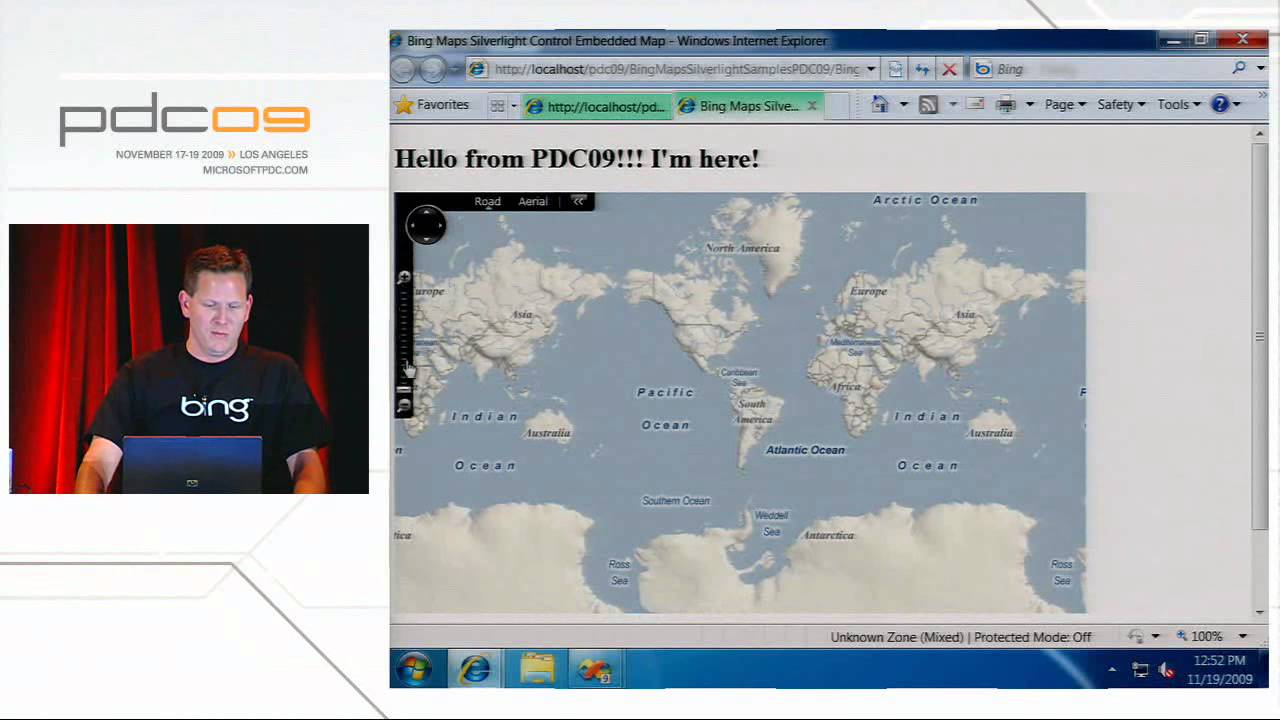Click the Atlantic Ocean label on map
Screen dimensions: 1280x720
(805, 450)
